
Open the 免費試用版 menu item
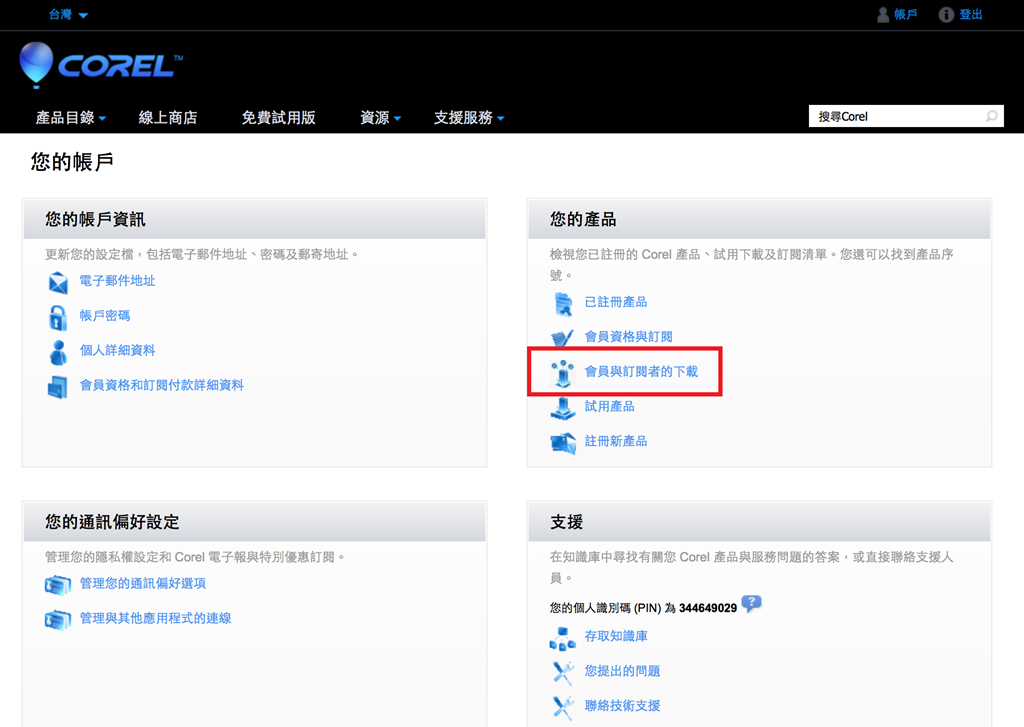point(278,118)
